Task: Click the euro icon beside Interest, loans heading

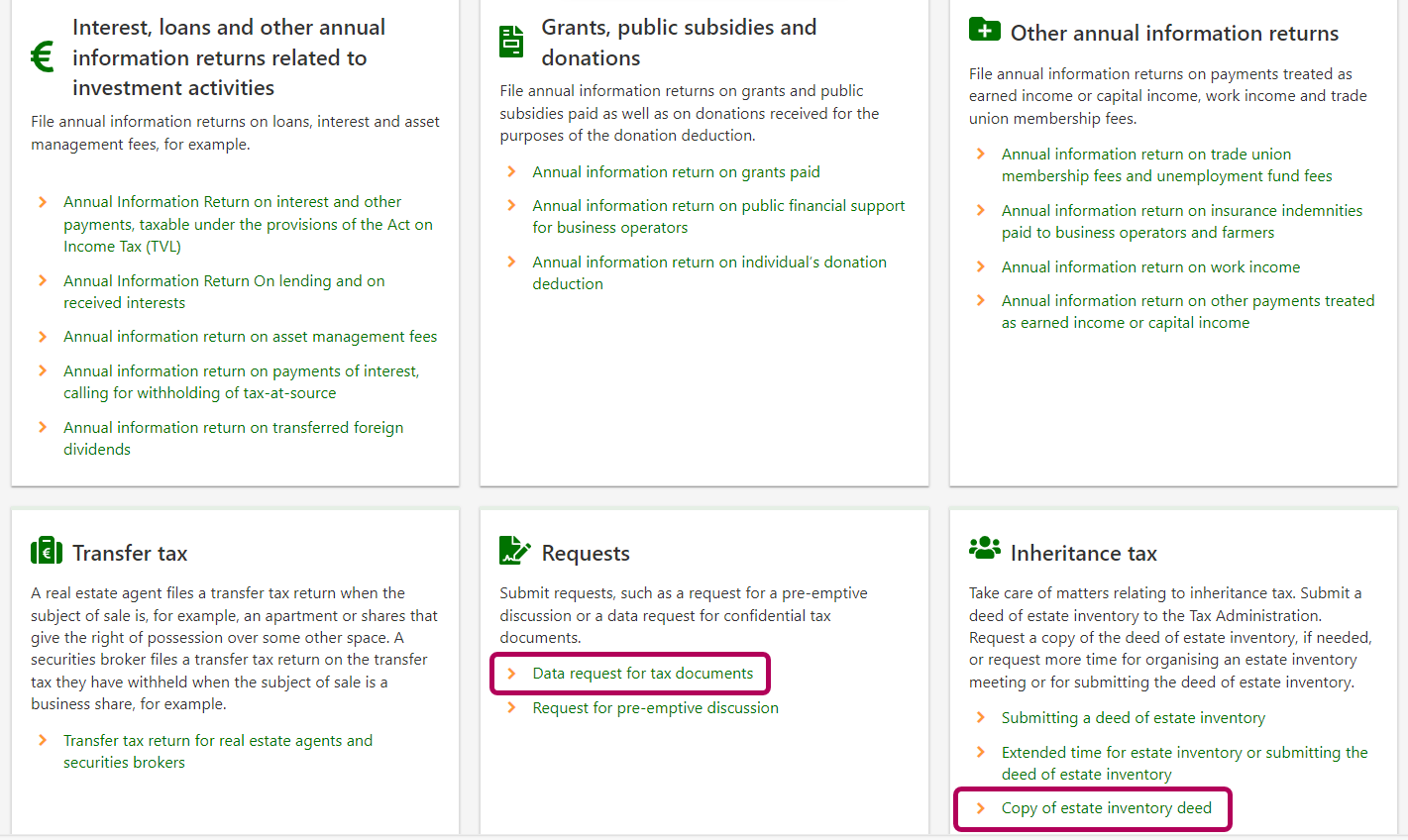Action: pos(42,57)
